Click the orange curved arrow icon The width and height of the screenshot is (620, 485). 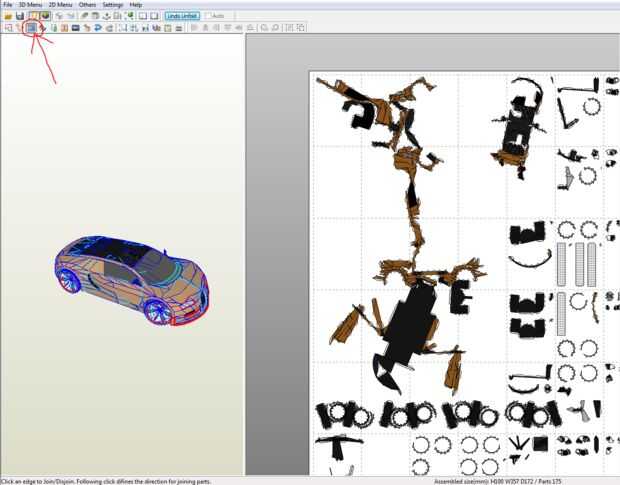(x=87, y=28)
